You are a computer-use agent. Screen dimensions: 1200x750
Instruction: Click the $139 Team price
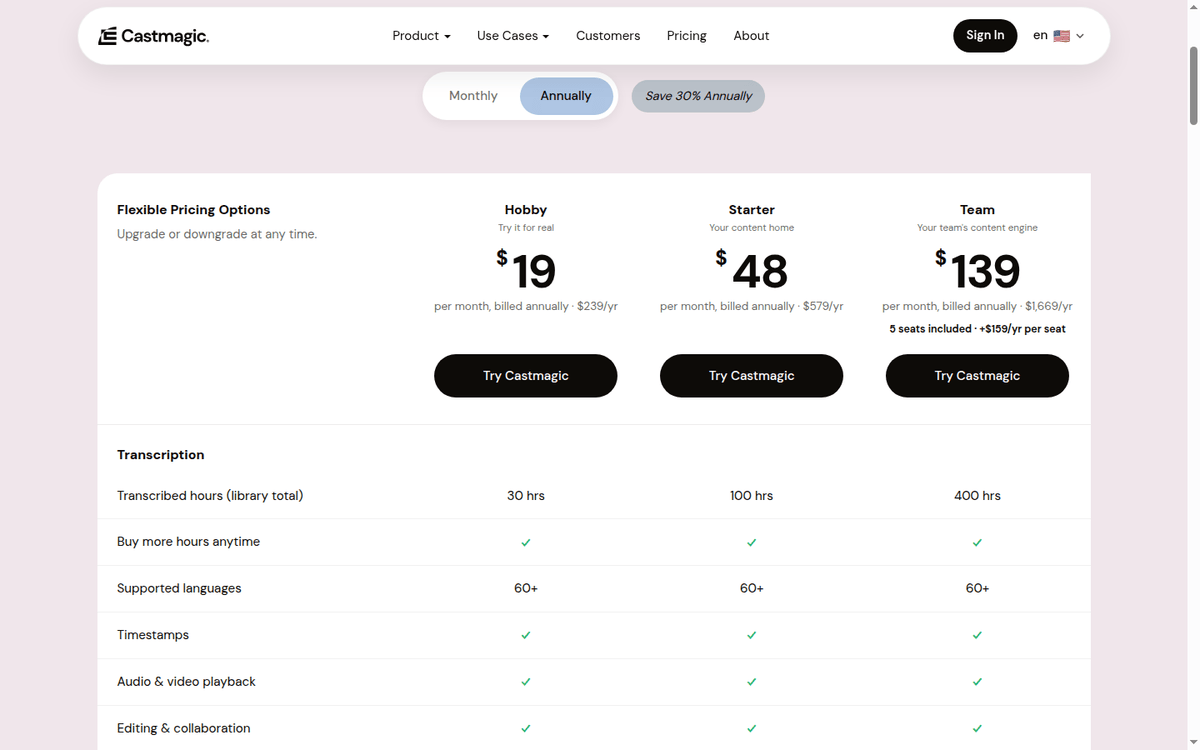coord(977,270)
